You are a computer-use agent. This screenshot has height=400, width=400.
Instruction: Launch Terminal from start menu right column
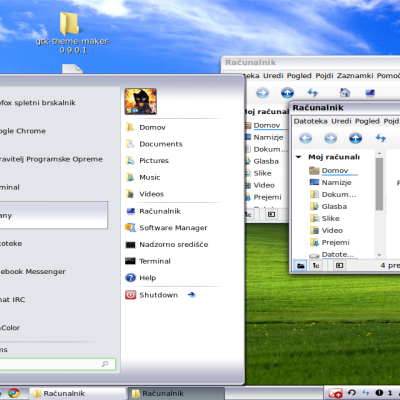[148, 261]
